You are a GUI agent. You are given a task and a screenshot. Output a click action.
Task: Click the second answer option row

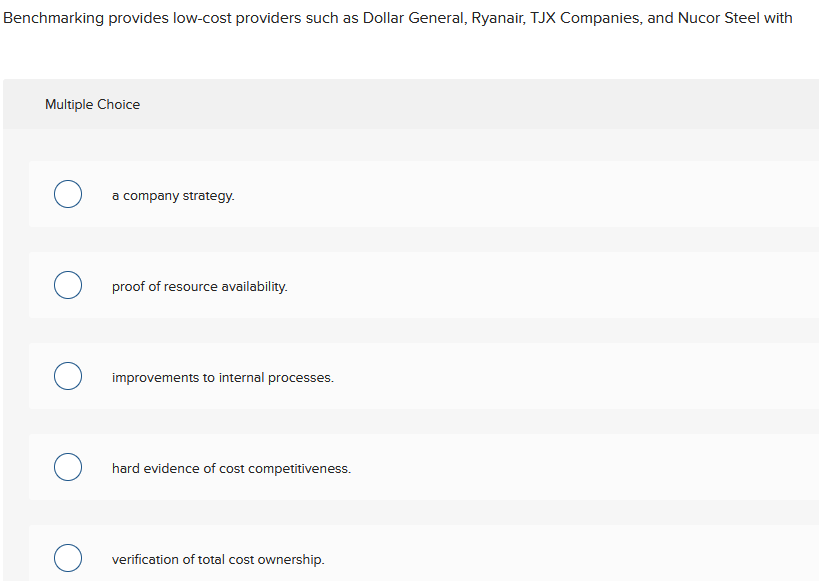coord(400,286)
